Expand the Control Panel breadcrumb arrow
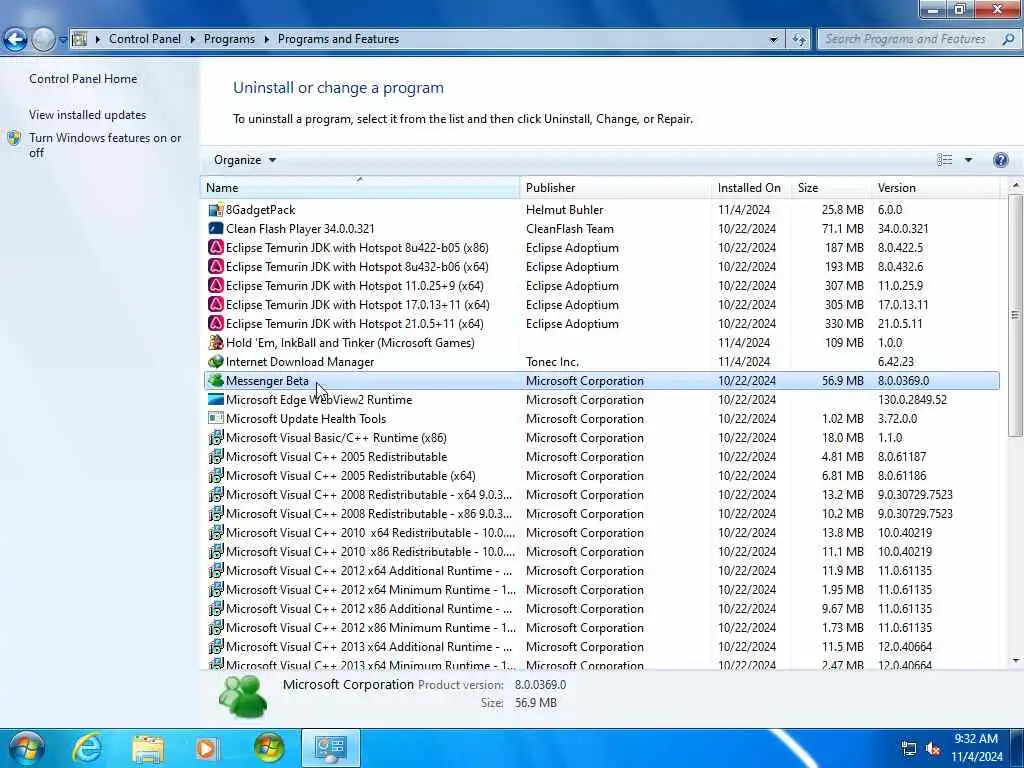 pos(193,39)
